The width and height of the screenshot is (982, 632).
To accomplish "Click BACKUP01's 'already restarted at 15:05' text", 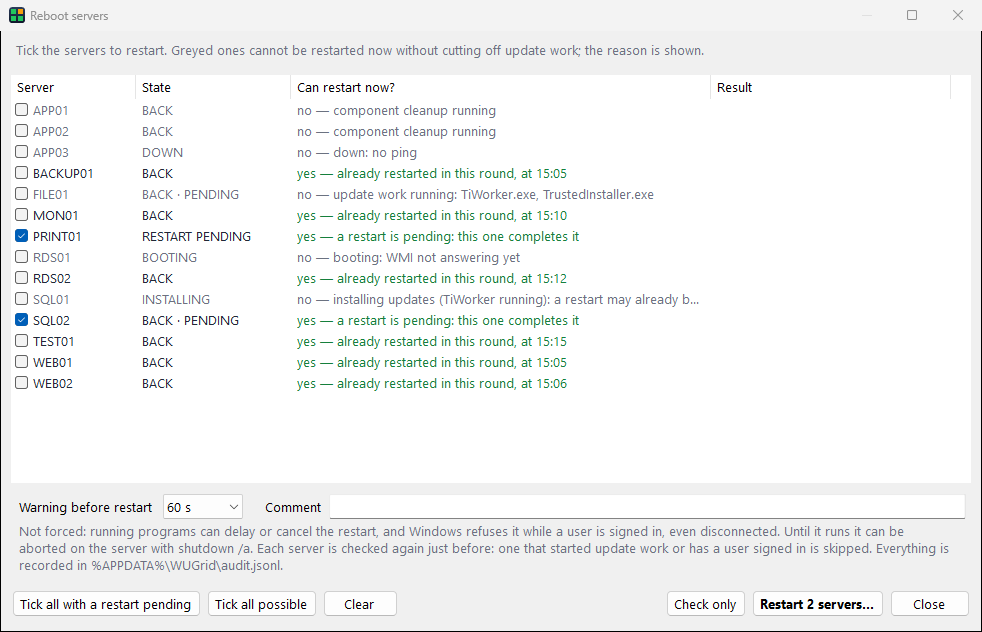I will tap(432, 174).
